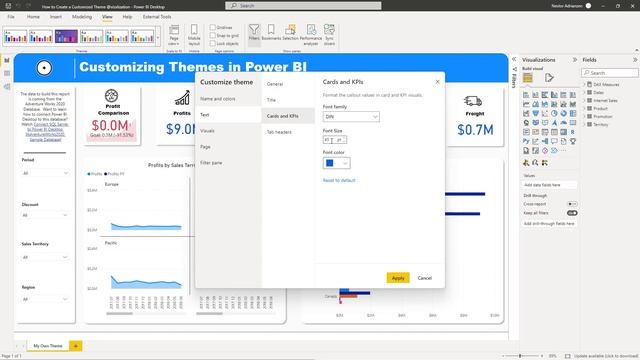This screenshot has height=360, width=640.
Task: Switch to the Insert ribbon tab
Action: pos(56,17)
